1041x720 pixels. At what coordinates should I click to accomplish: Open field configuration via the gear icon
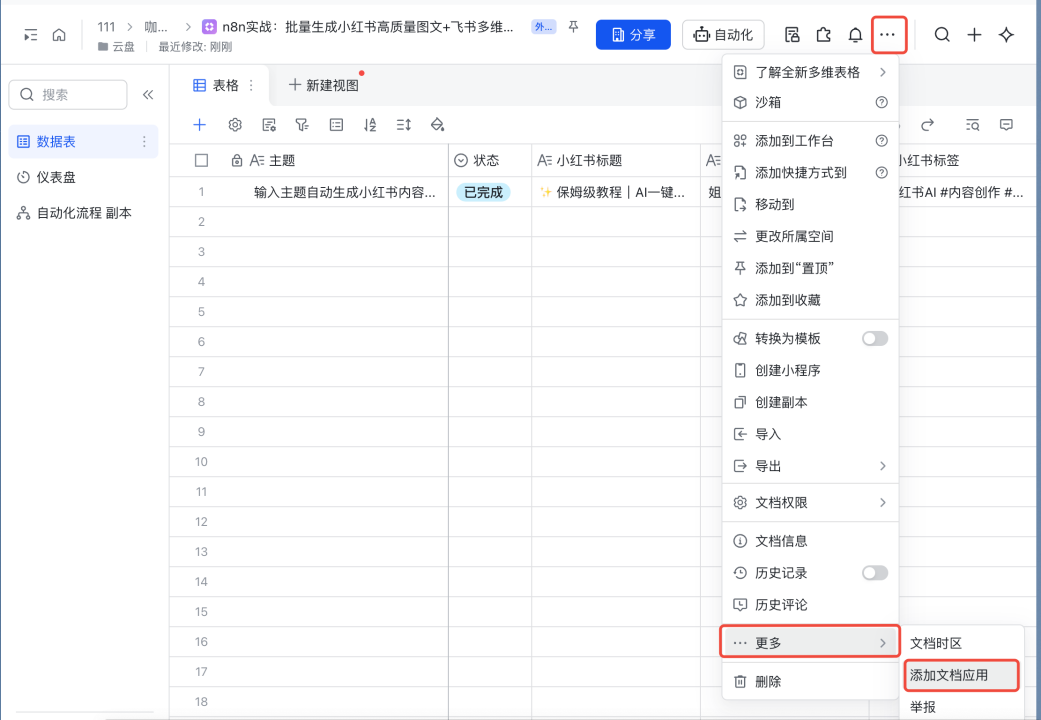pos(235,124)
